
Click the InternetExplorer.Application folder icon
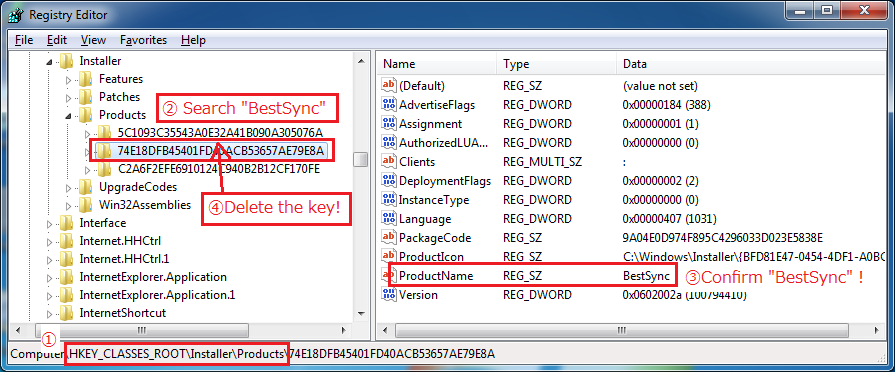tap(66, 277)
